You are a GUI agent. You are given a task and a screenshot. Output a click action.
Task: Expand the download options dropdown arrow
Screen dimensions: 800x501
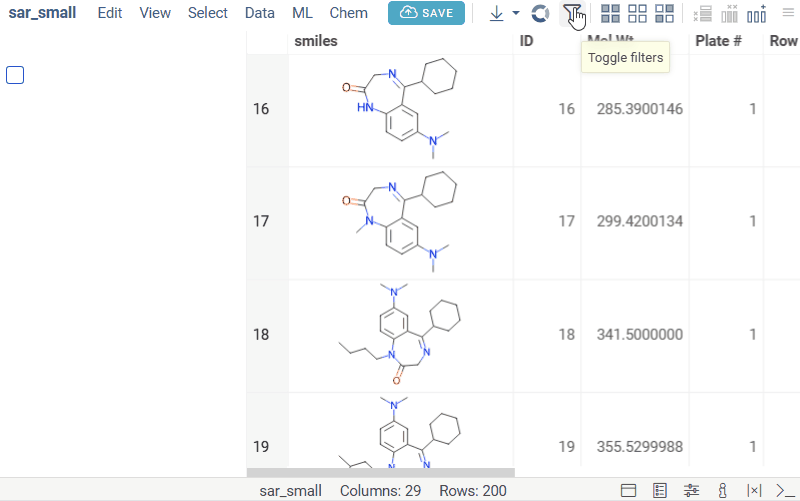tap(516, 13)
